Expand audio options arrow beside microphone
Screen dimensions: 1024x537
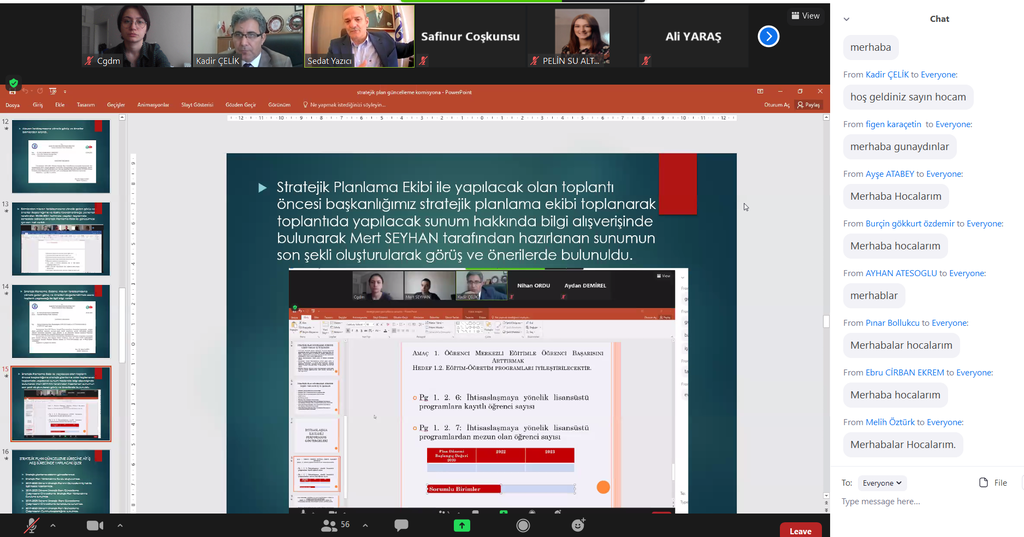[53, 525]
